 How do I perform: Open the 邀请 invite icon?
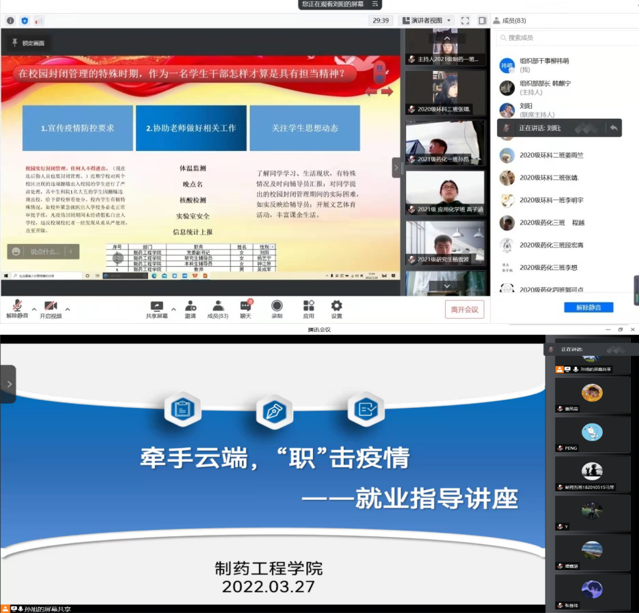click(190, 305)
